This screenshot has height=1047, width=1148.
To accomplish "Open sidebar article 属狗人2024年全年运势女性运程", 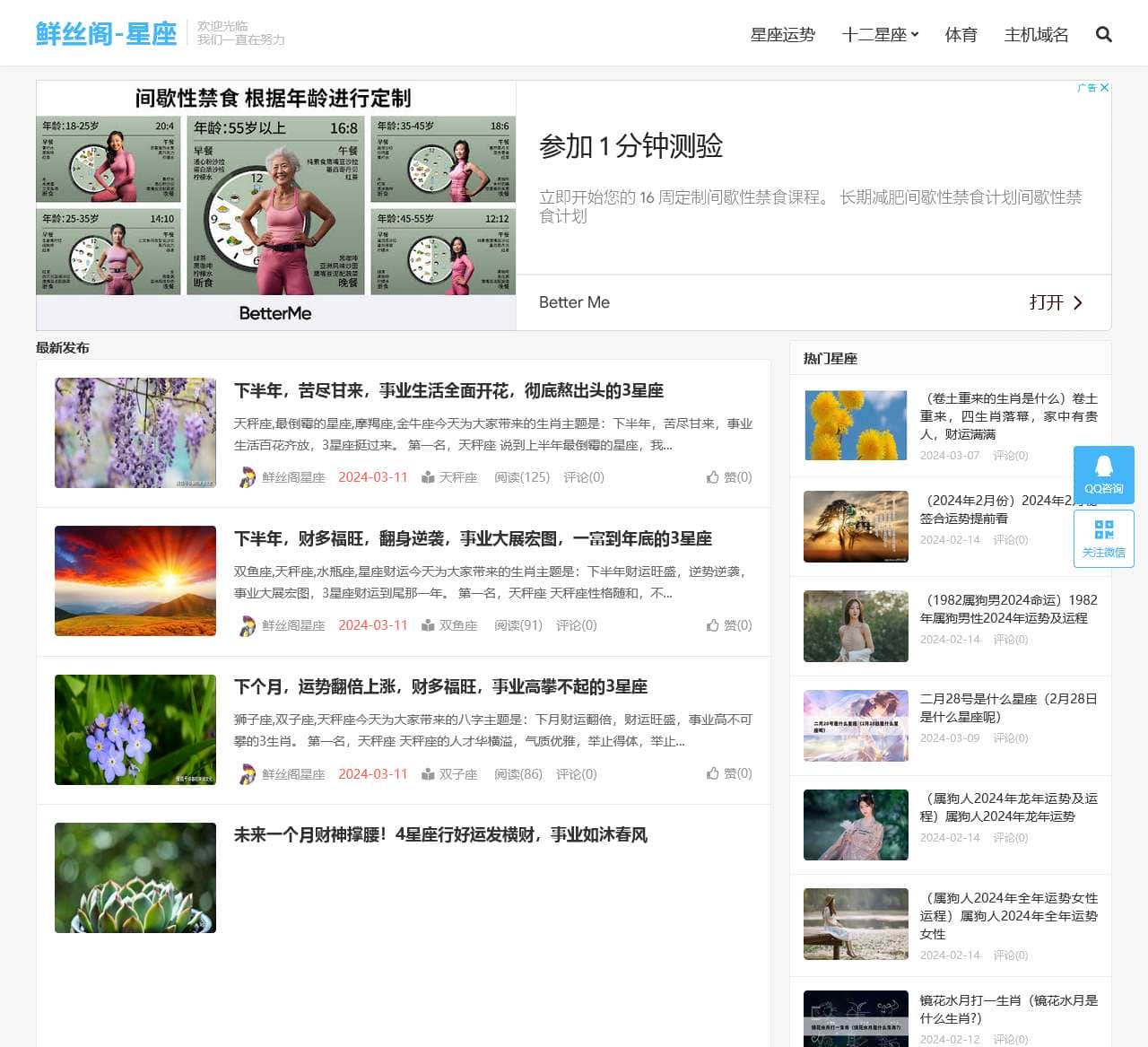I will 1009,916.
